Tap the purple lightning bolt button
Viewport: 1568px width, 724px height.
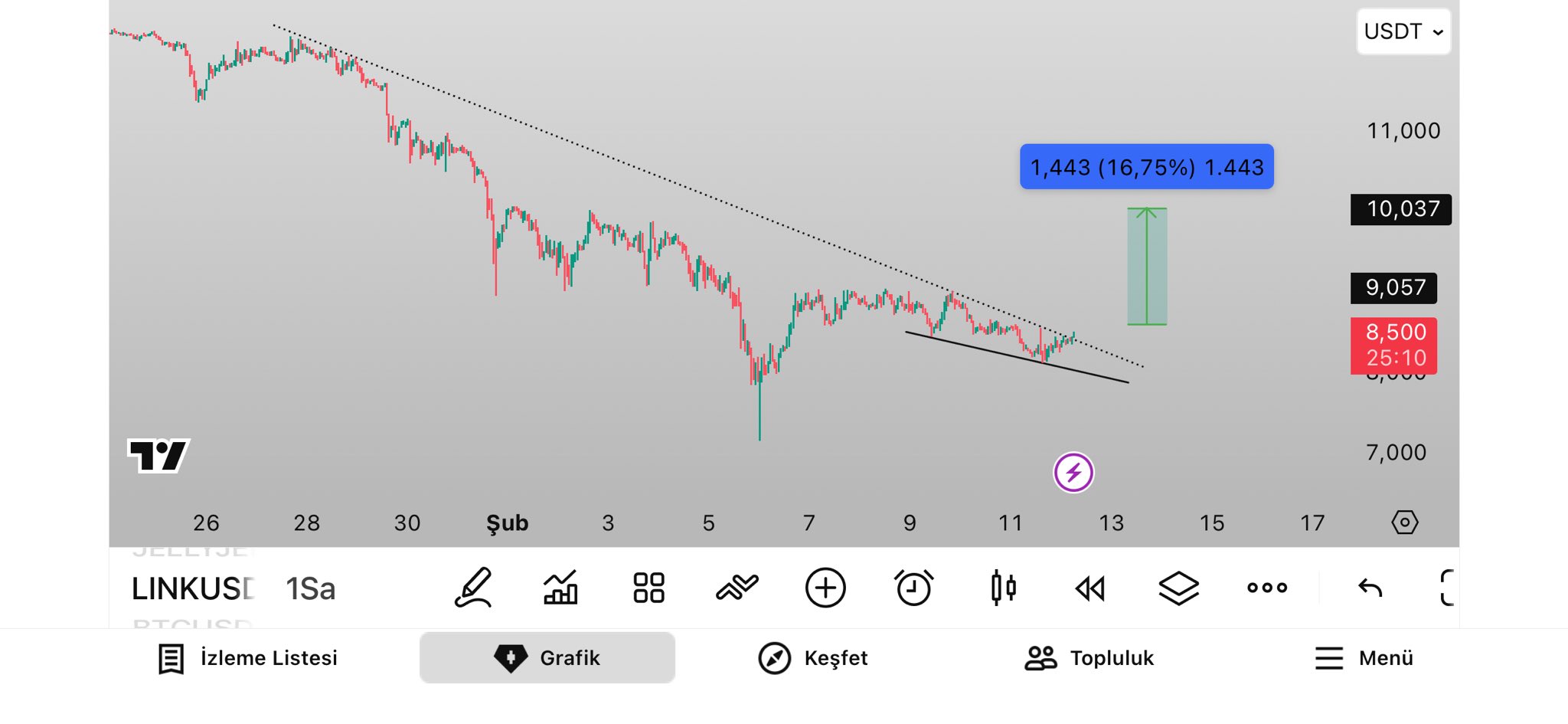coord(1073,473)
